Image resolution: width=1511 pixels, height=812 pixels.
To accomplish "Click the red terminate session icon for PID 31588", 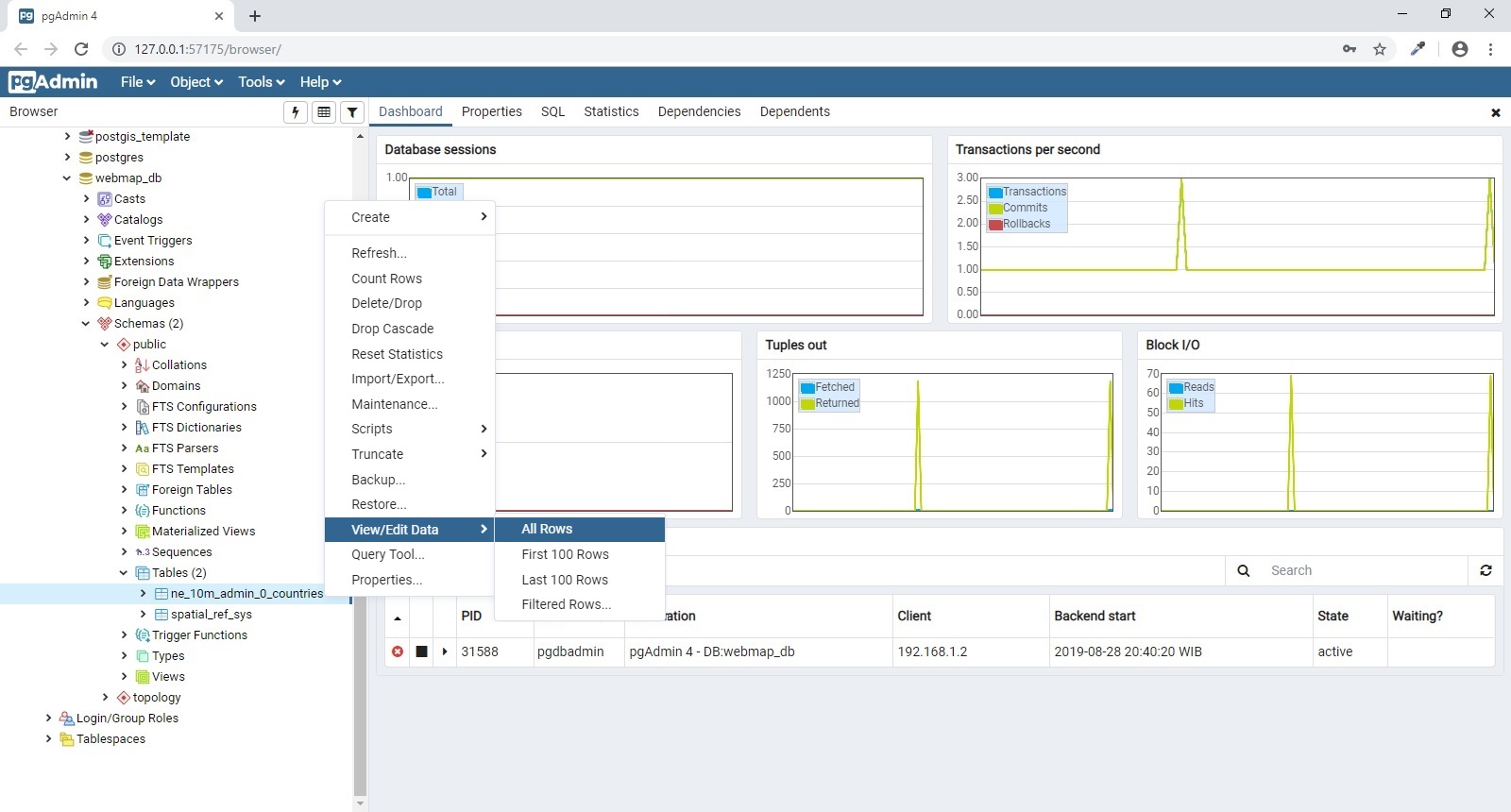I will pos(398,651).
